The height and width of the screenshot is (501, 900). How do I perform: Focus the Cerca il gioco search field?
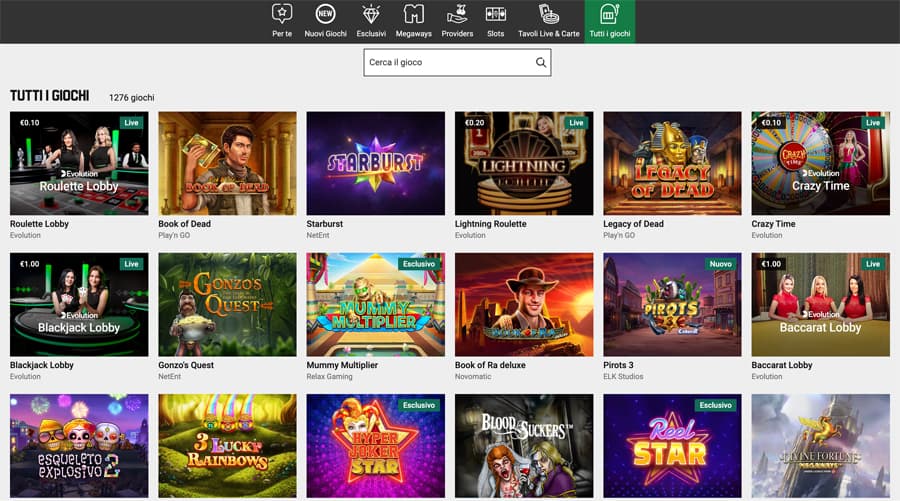pyautogui.click(x=457, y=63)
